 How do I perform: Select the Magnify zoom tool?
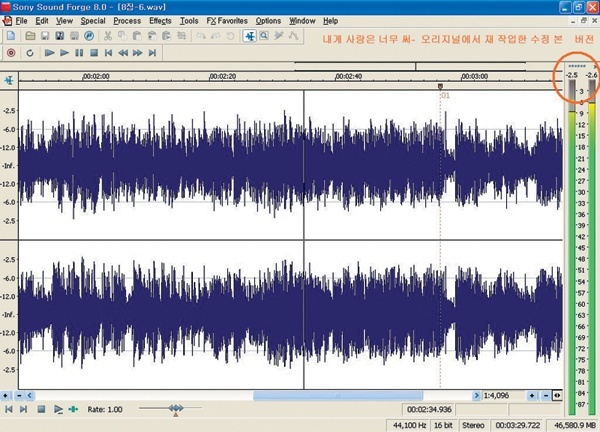[264, 36]
